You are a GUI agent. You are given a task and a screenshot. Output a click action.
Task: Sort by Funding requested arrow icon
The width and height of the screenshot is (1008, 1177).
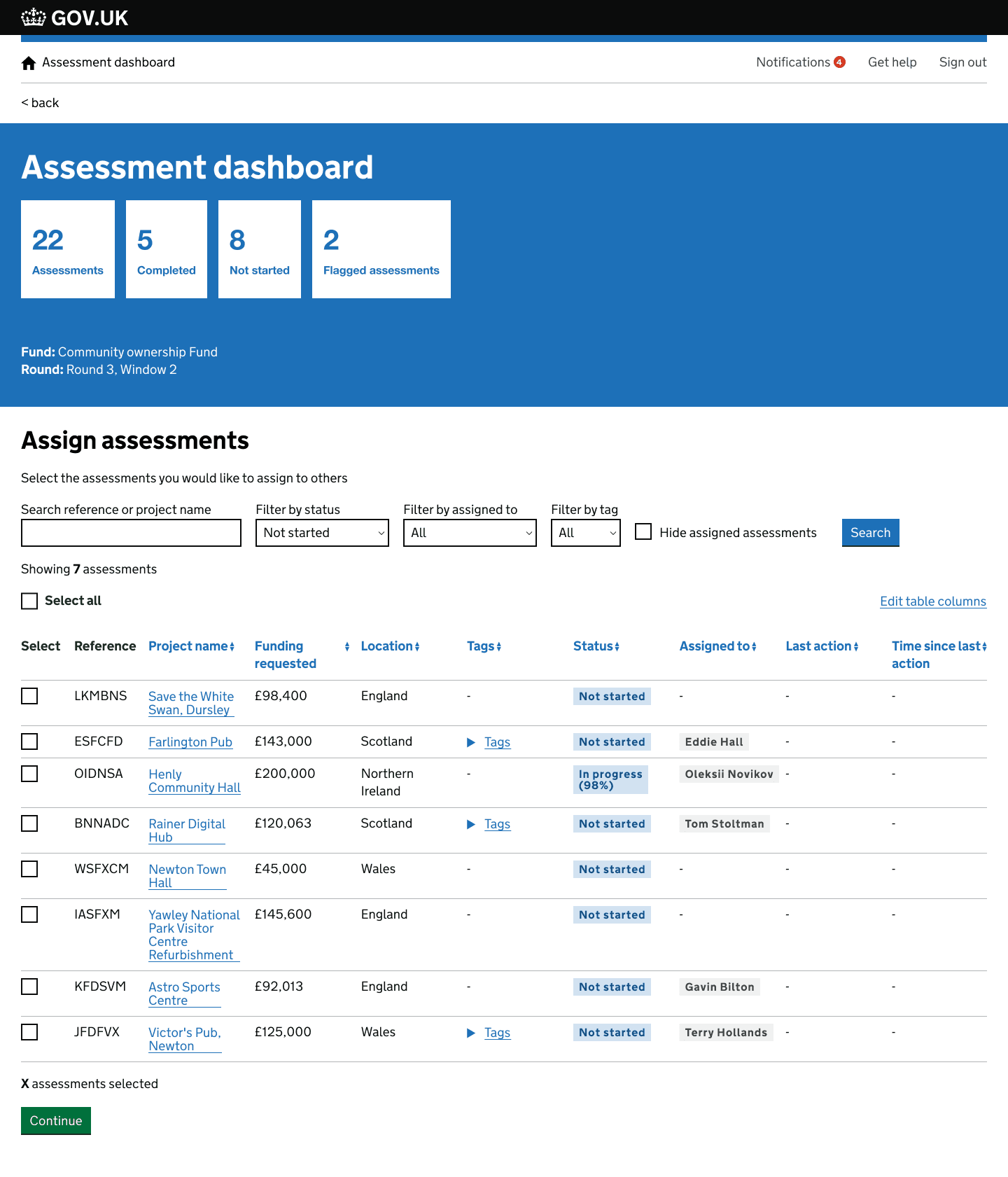click(347, 647)
